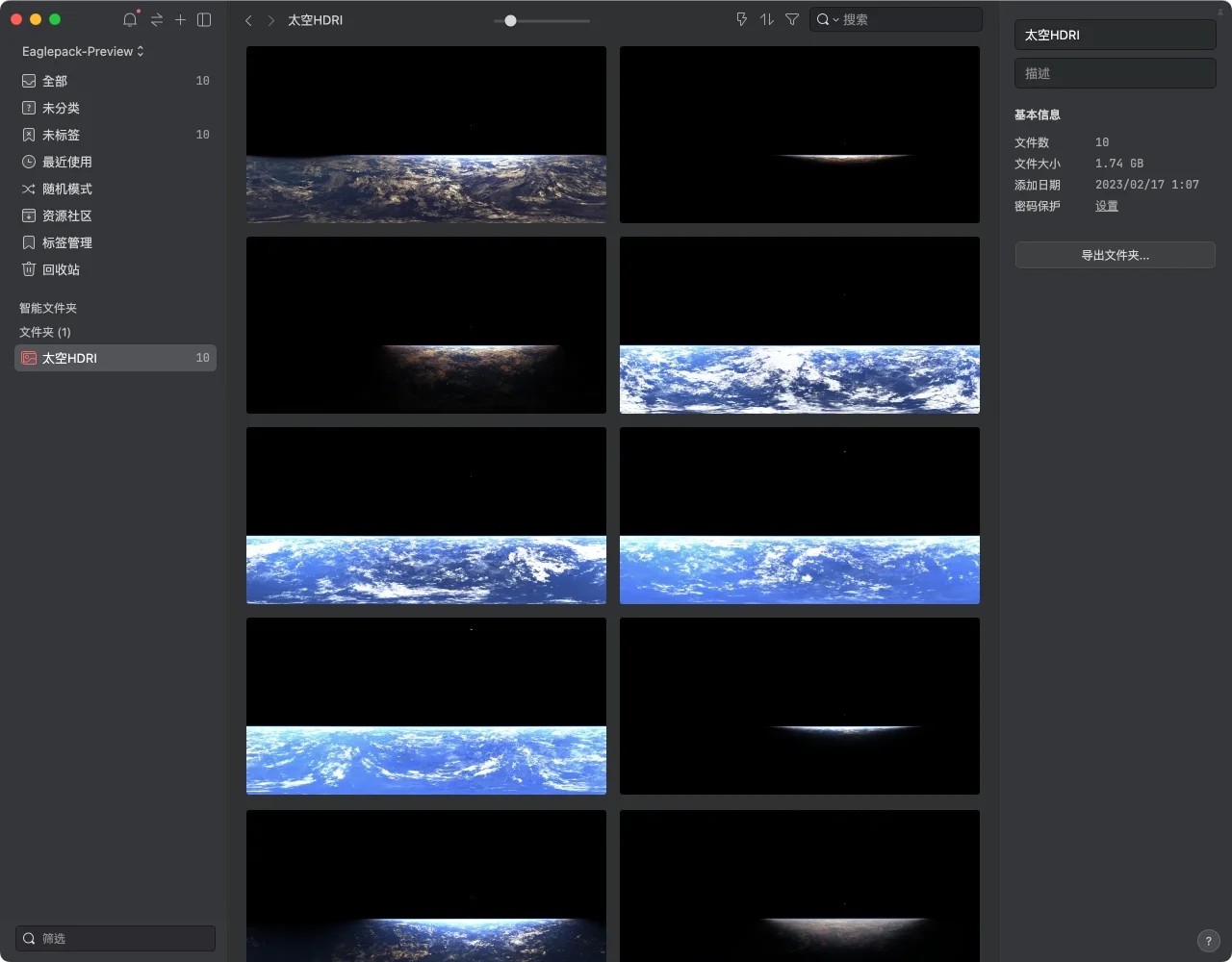Edit the 太空HDRI folder name field
The image size is (1232, 962).
tap(1116, 35)
